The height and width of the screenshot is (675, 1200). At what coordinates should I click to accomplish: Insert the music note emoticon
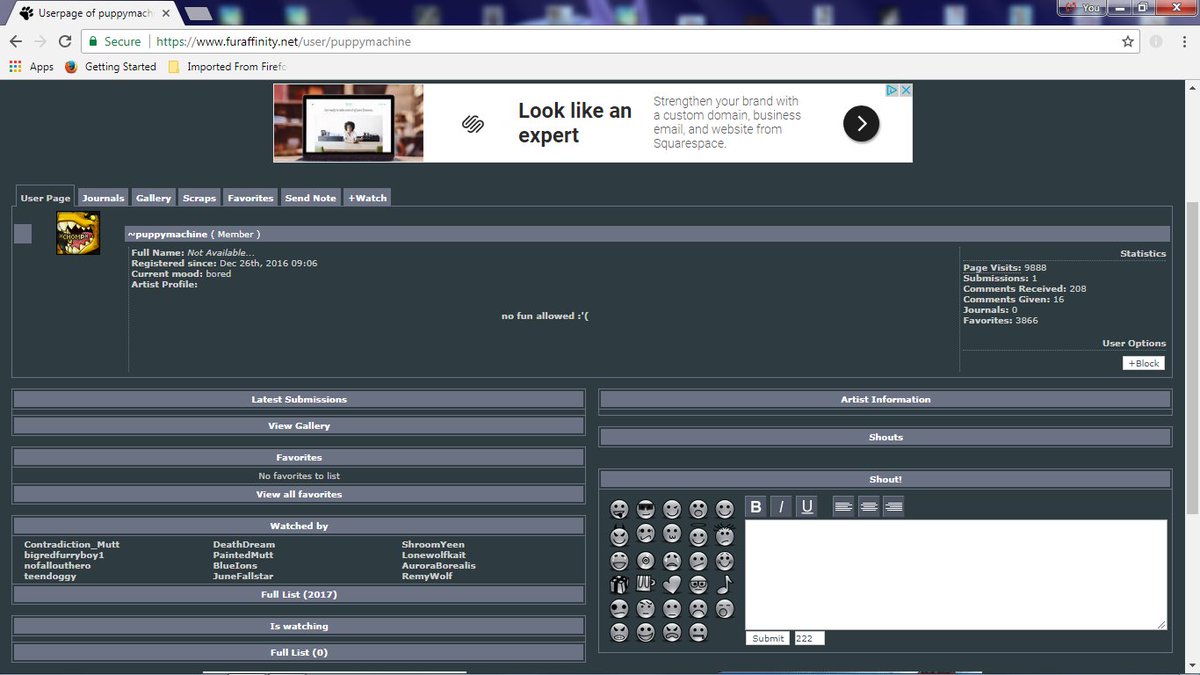click(x=724, y=583)
